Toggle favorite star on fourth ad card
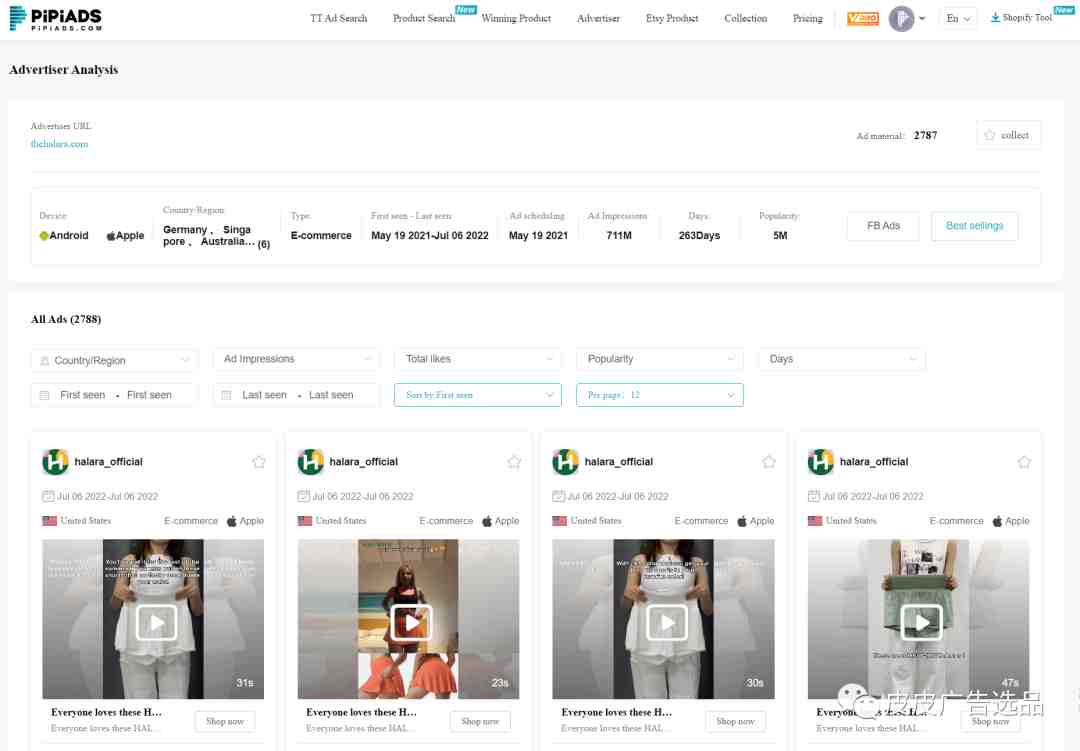The width and height of the screenshot is (1080, 751). [1024, 462]
